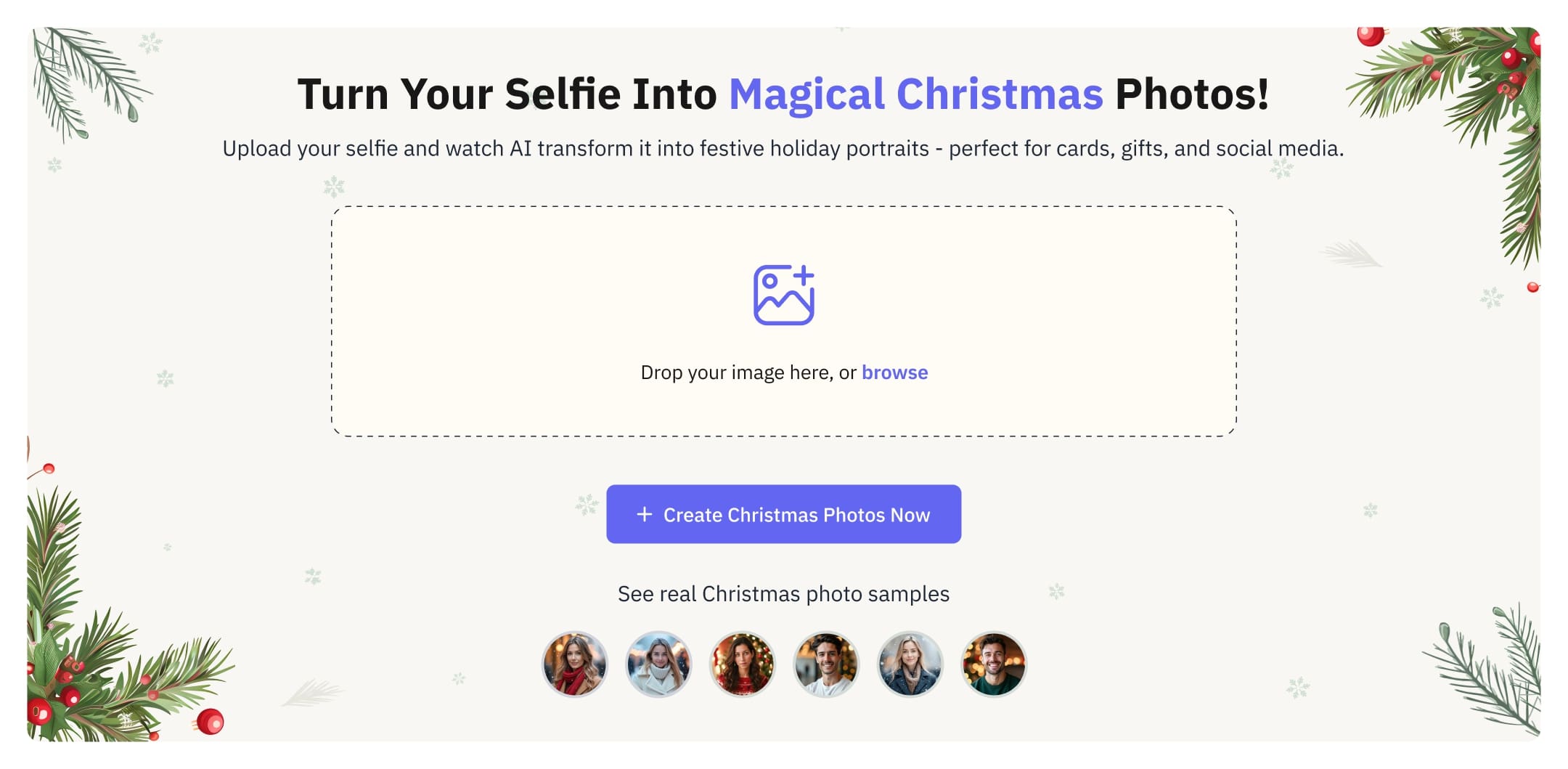
Task: Select the first sample photo of woman with red scarf
Action: tap(573, 664)
